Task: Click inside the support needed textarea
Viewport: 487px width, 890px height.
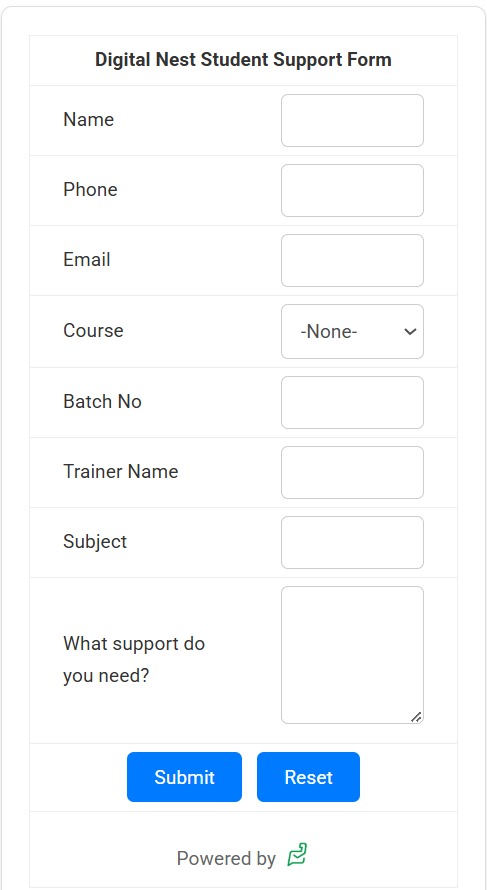Action: pyautogui.click(x=352, y=655)
